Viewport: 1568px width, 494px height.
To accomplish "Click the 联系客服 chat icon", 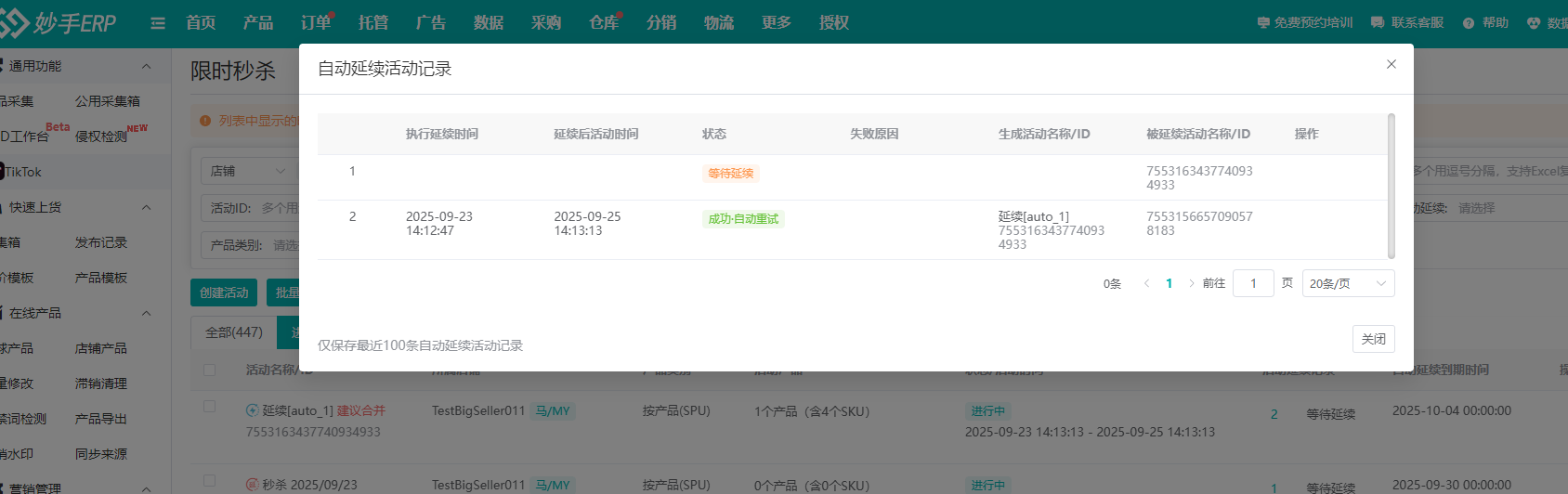I will (x=1378, y=23).
